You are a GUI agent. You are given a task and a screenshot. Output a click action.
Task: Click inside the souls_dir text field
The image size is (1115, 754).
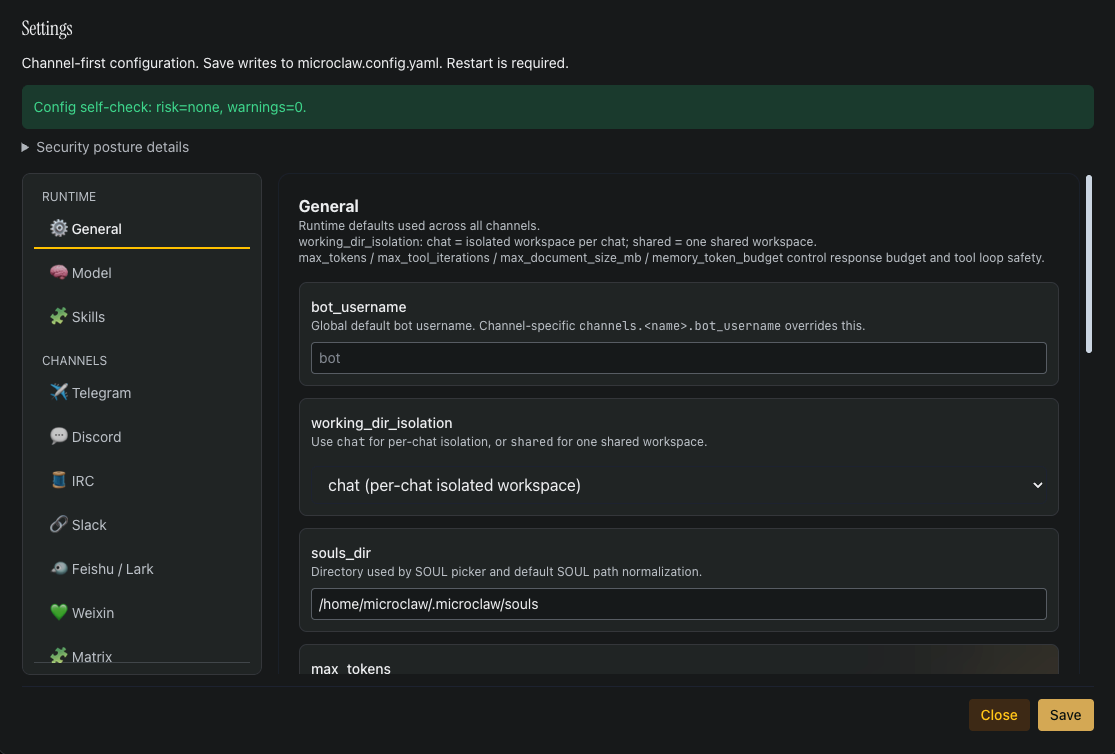[x=678, y=604]
